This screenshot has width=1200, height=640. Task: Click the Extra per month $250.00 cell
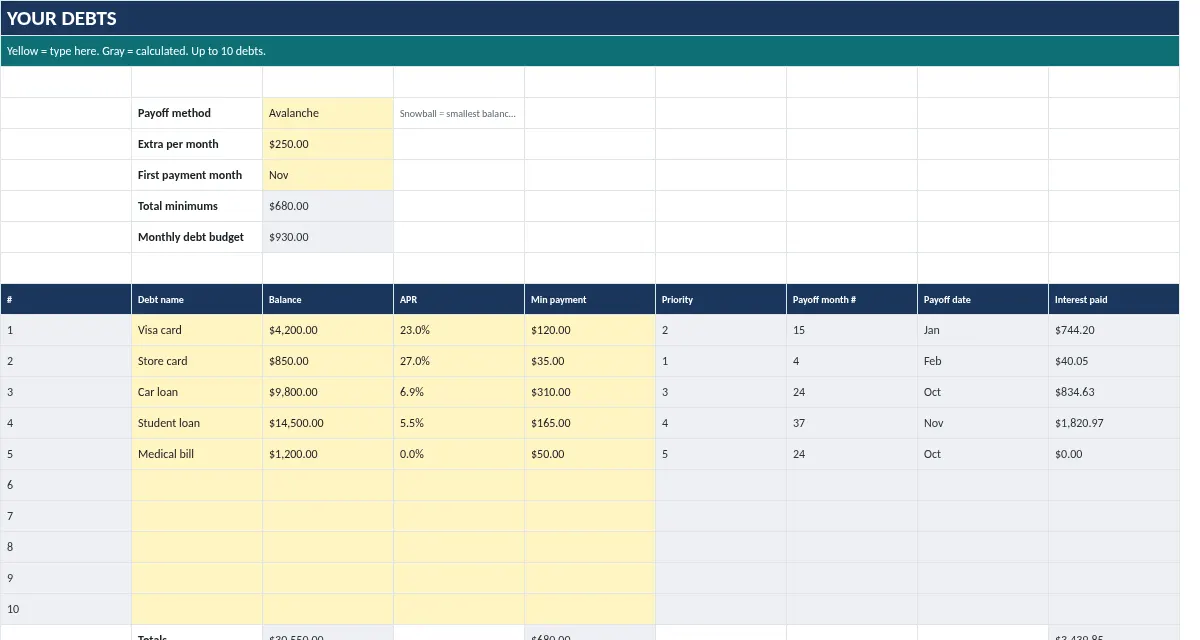328,144
